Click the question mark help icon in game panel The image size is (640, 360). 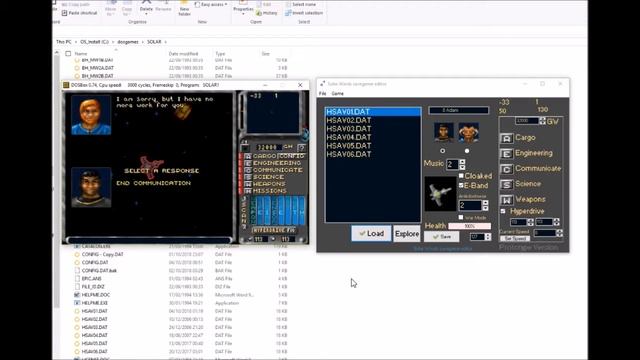301,147
